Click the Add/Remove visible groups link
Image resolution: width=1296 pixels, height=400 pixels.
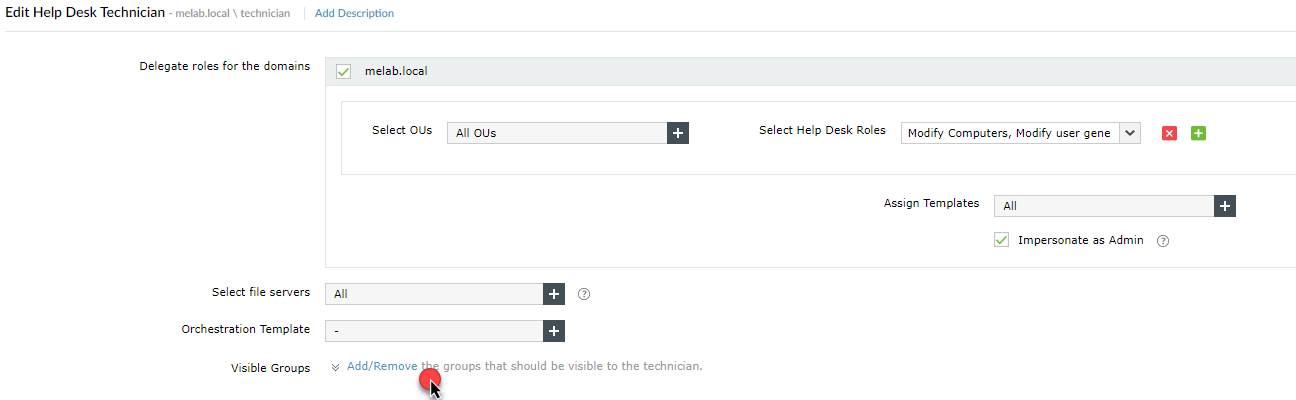(x=382, y=366)
